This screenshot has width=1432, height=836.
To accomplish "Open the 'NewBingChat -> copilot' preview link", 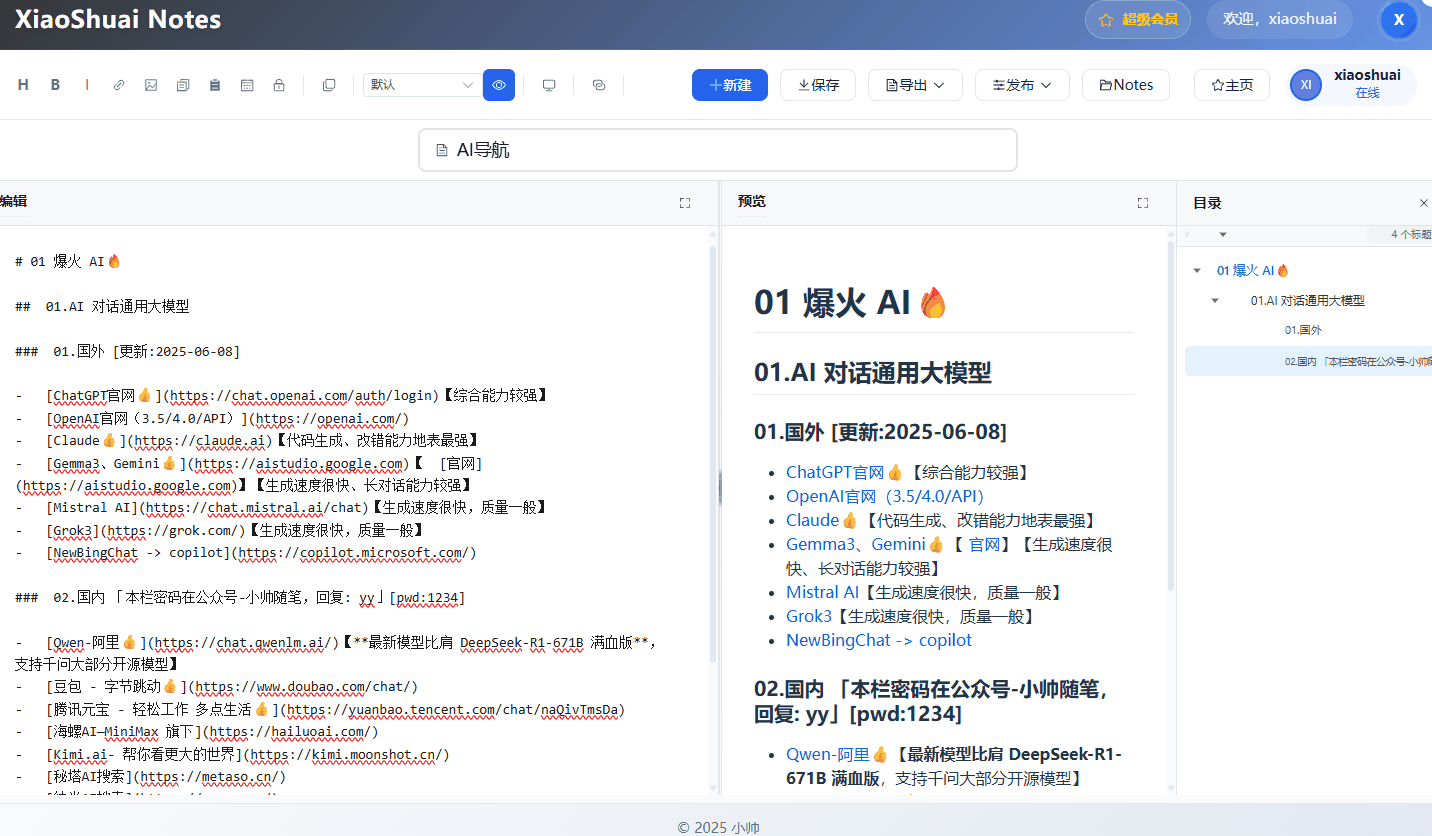I will click(x=879, y=640).
